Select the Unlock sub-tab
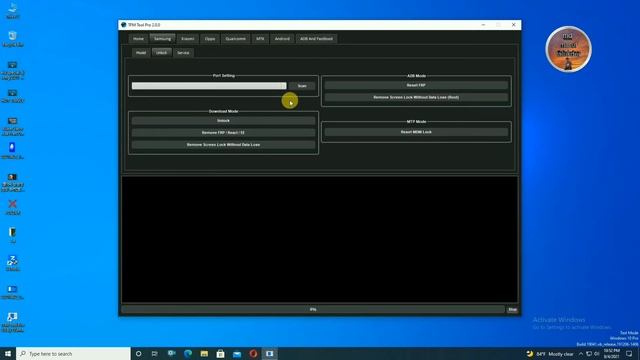This screenshot has width=640, height=360. [x=162, y=53]
